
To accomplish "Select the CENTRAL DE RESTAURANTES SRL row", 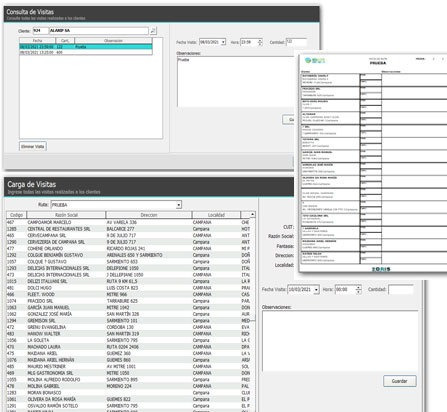I will point(128,229).
